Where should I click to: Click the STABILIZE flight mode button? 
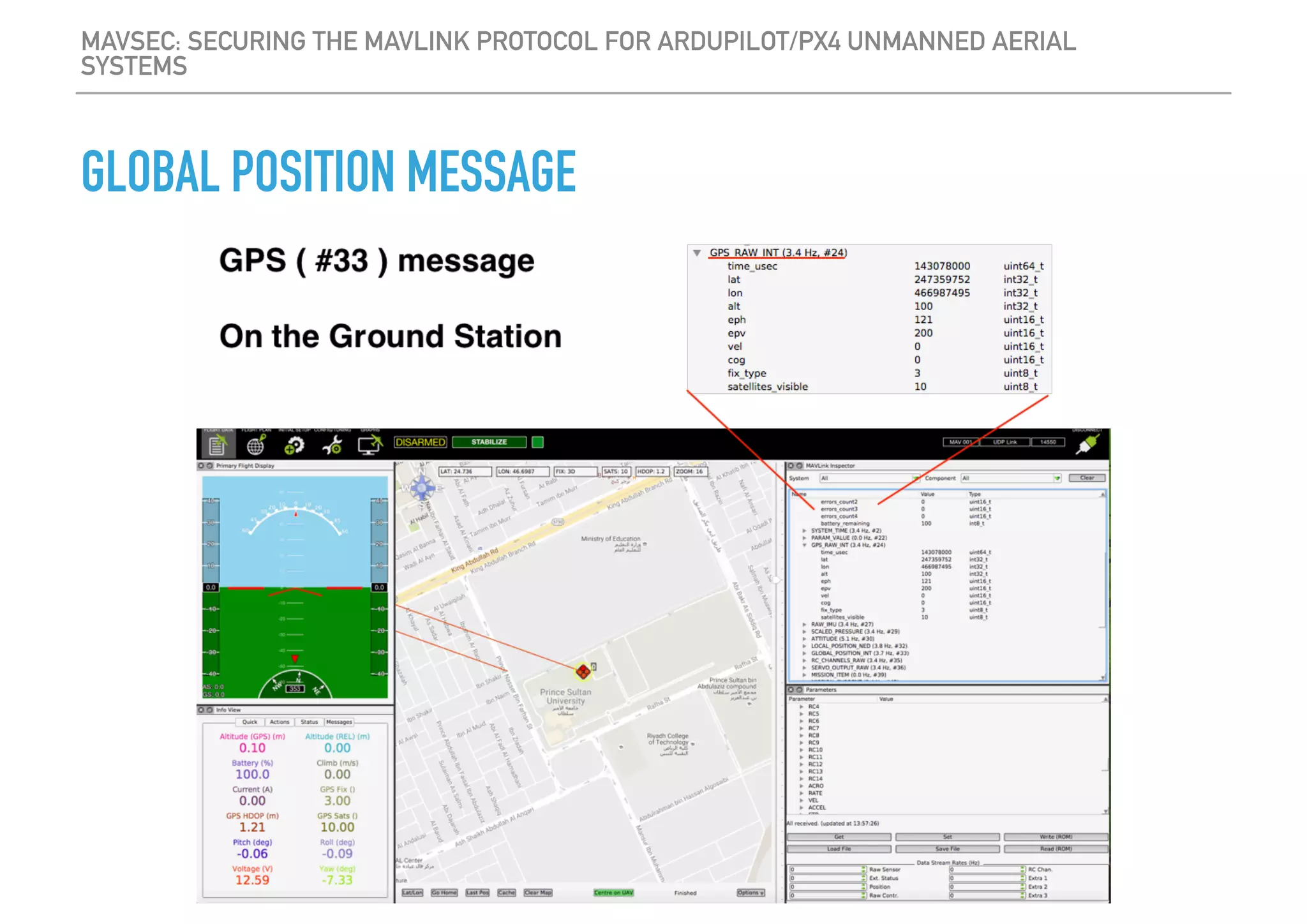(489, 442)
